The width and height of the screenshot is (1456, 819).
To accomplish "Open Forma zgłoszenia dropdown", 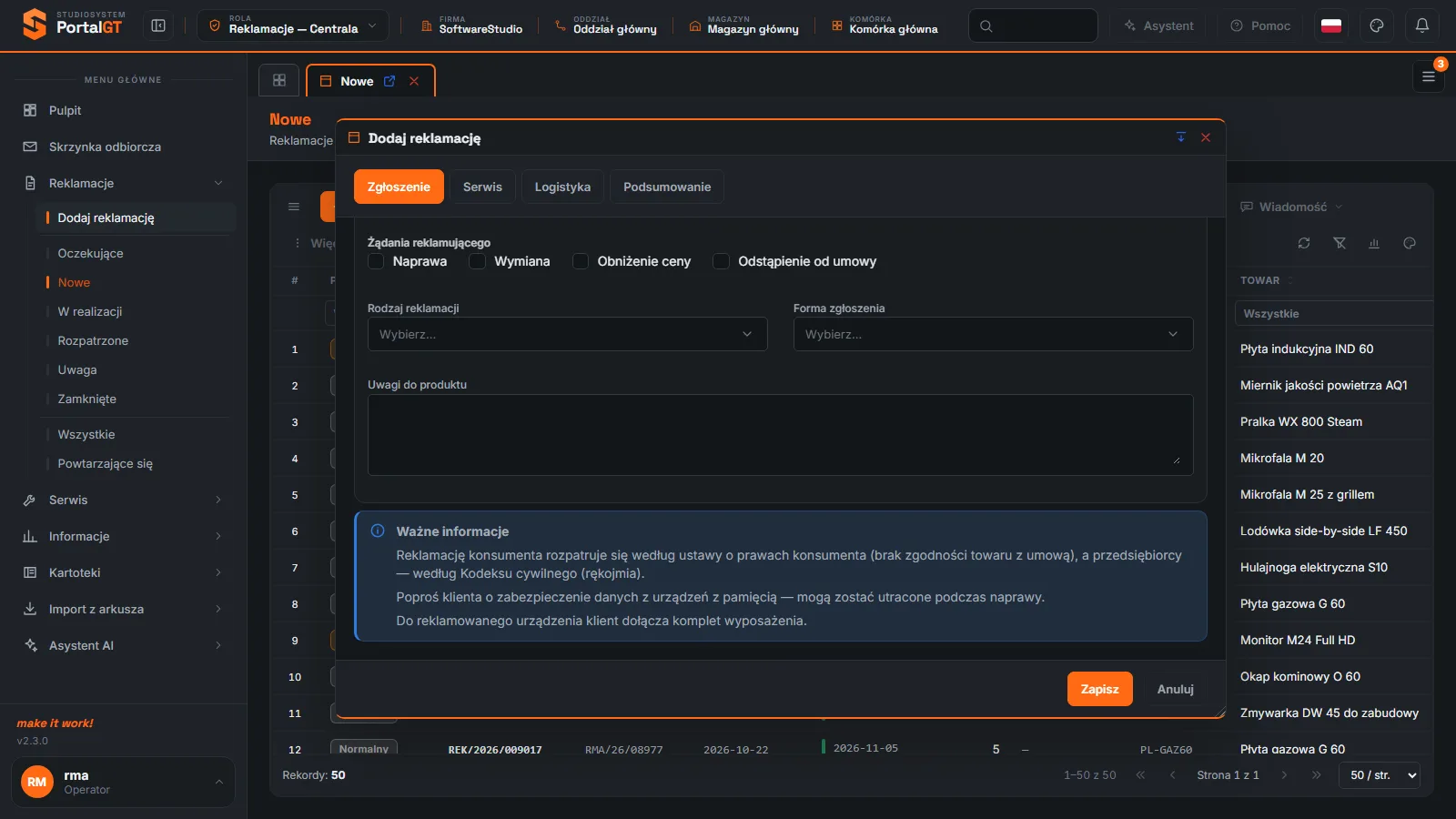I will pos(993,334).
